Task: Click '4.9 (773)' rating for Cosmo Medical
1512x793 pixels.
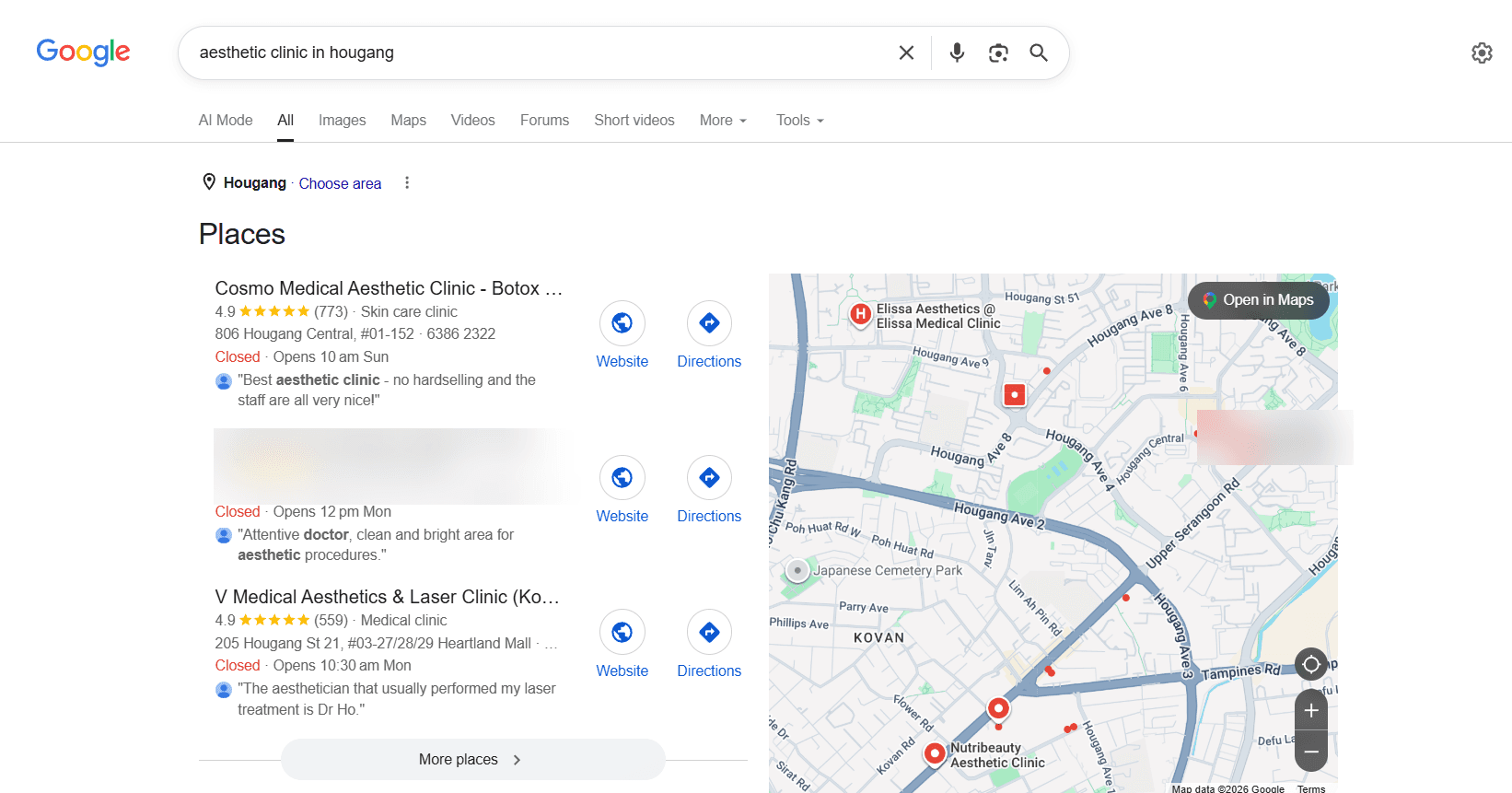Action: [x=282, y=311]
